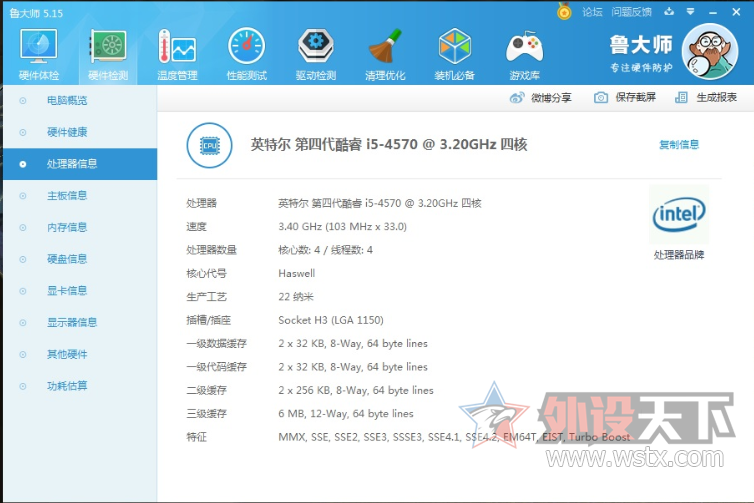
Task: Select 显卡信息 in the sidebar
Action: pos(80,291)
